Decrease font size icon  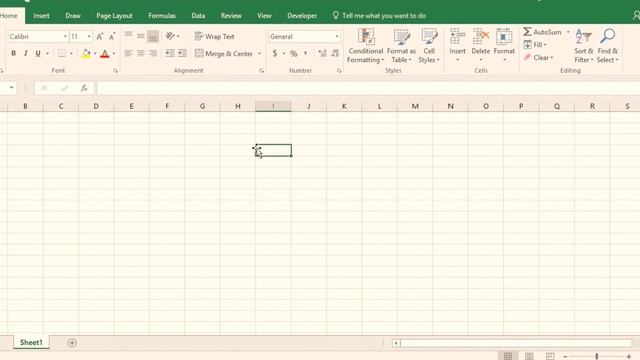[111, 36]
